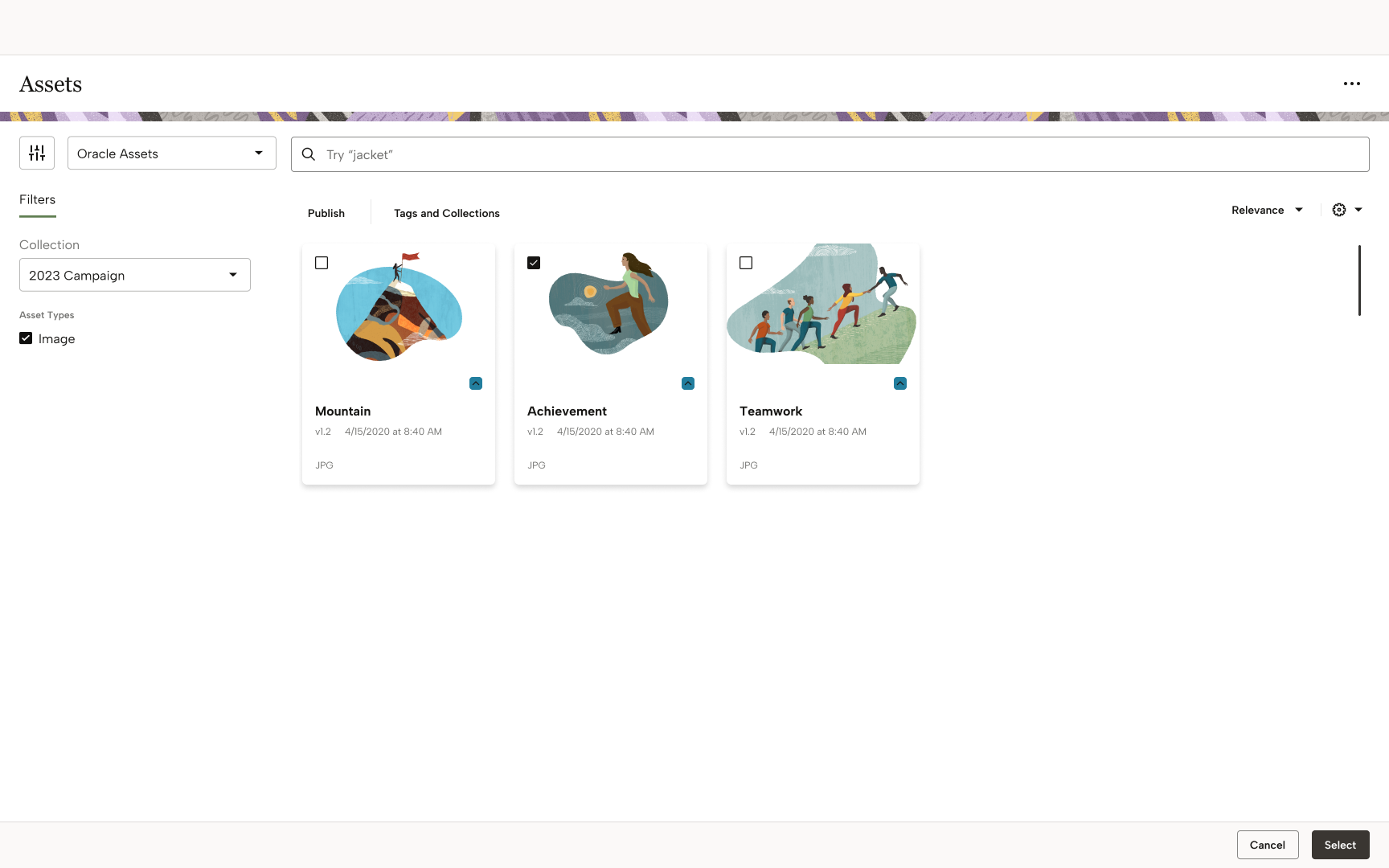Click the status badge on Achievement card
The height and width of the screenshot is (868, 1389).
[688, 383]
